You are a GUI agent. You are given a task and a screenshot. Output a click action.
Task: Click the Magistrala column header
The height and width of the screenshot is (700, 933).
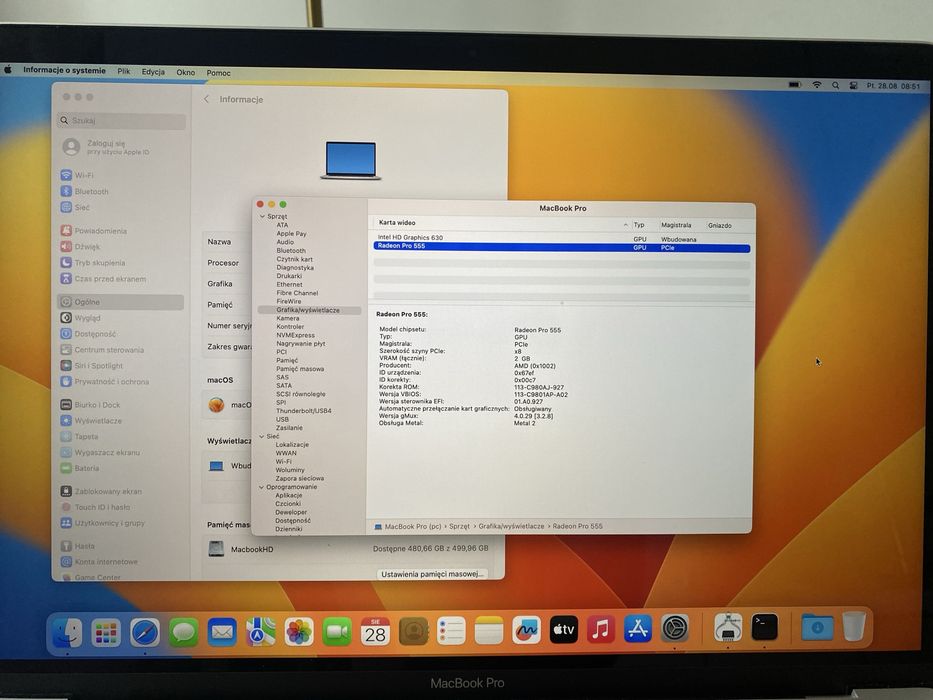[x=676, y=225]
